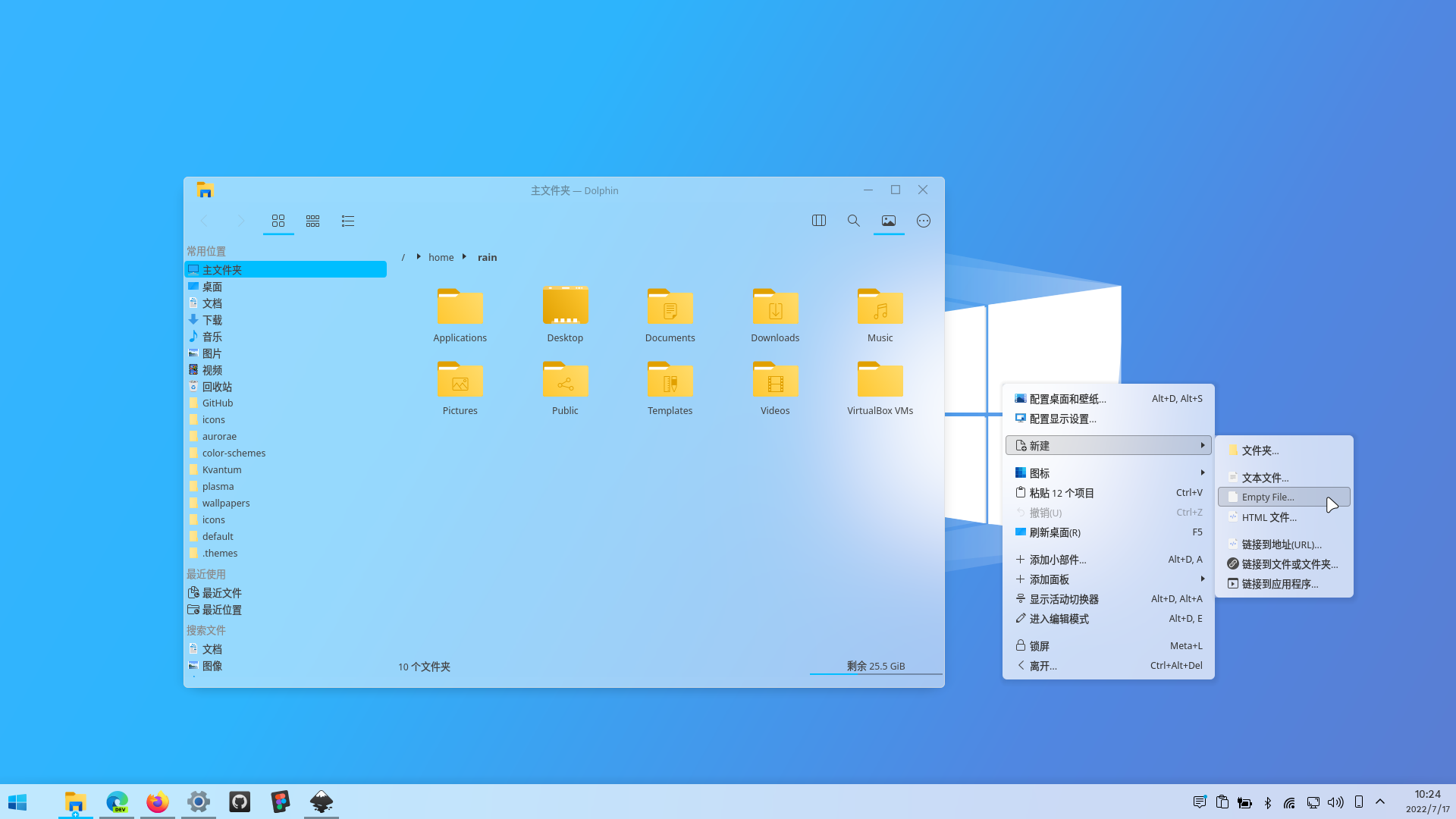Open the Templates folder icon

670,388
